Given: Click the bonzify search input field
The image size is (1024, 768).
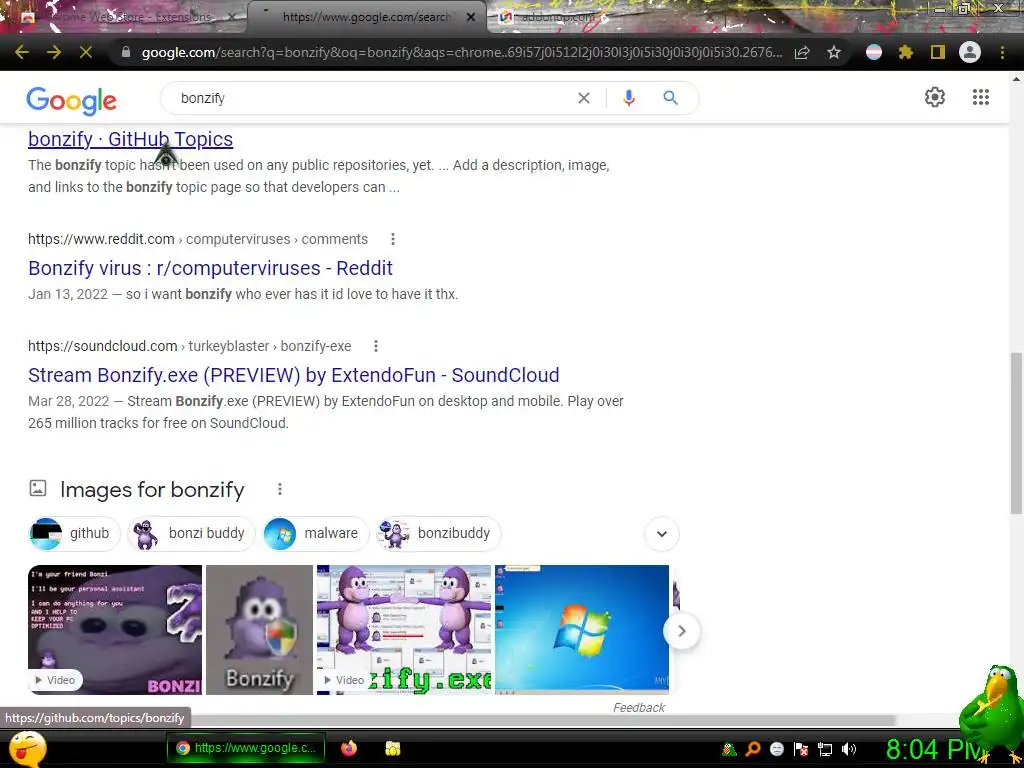Looking at the screenshot, I should pos(372,98).
